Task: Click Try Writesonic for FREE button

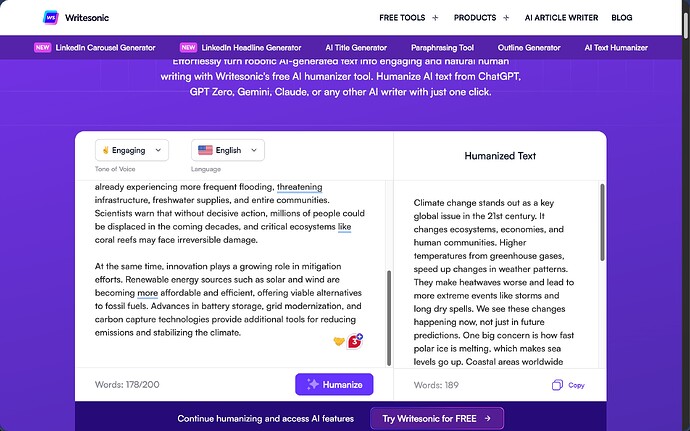Action: 437,418
